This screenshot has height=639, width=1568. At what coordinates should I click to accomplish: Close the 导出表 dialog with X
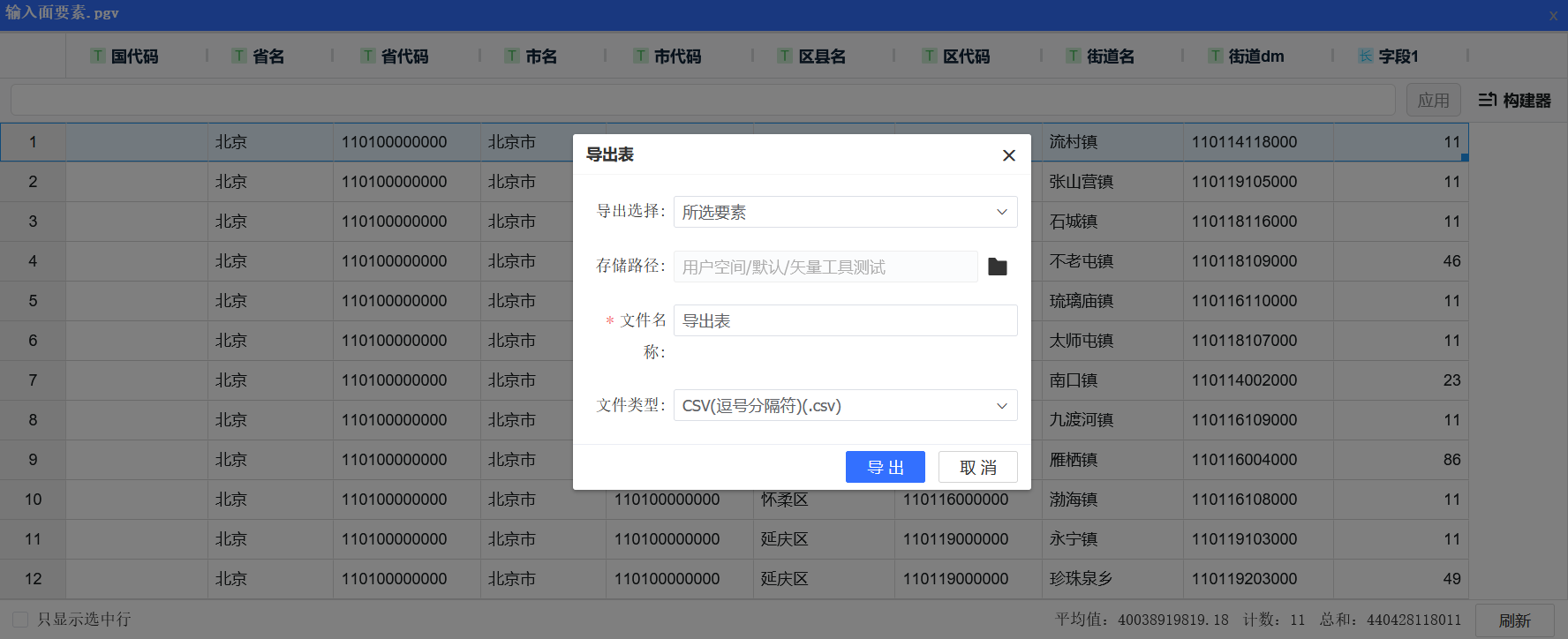(x=1008, y=155)
